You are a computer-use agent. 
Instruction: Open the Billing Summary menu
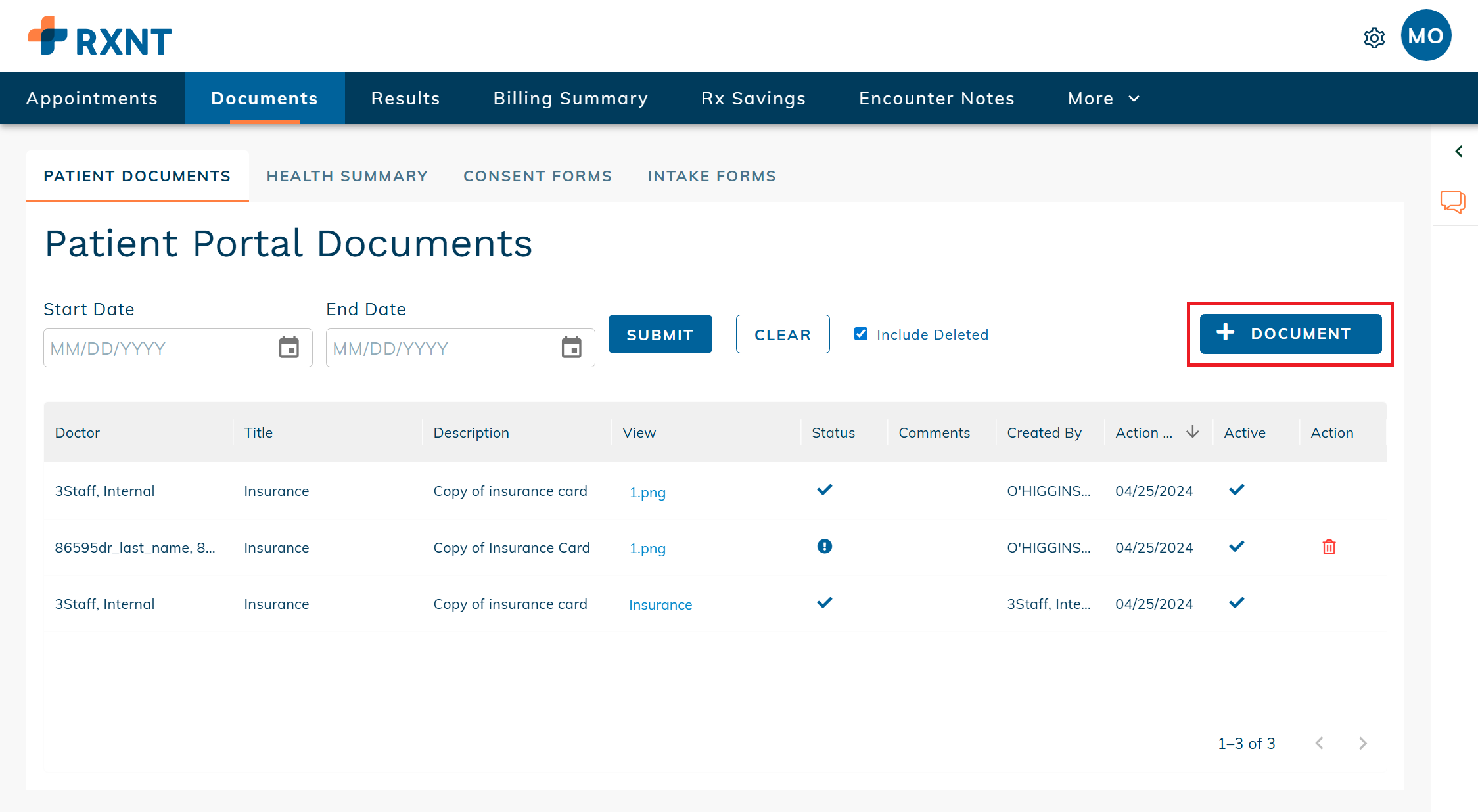[570, 99]
